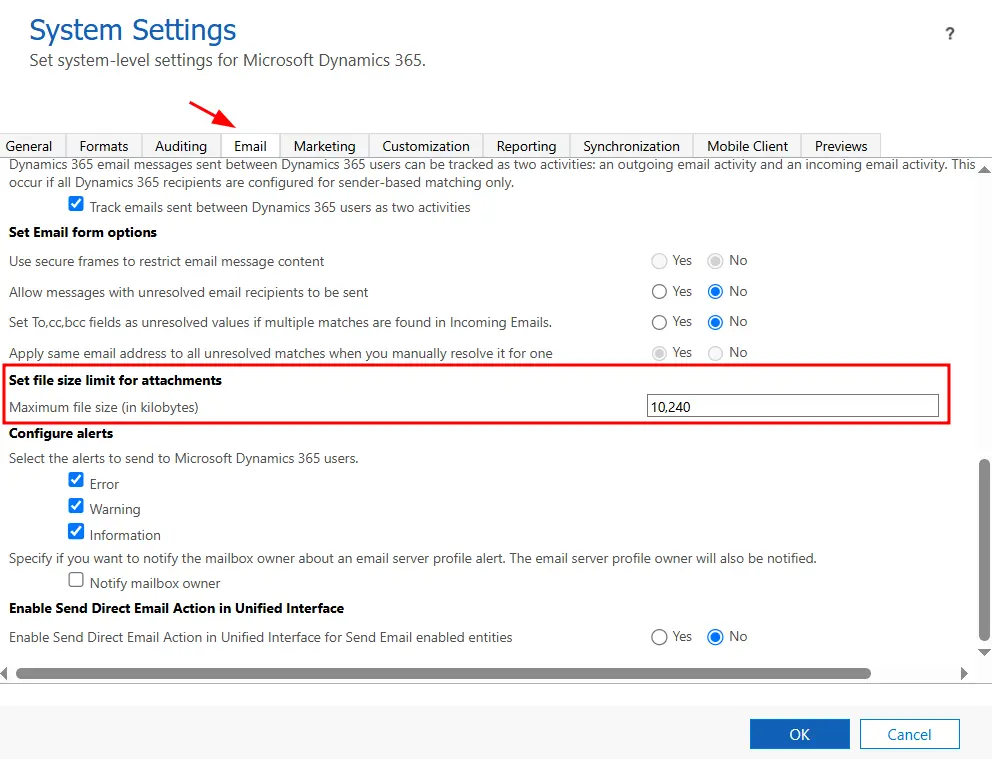Open the Reporting tab

tap(526, 146)
